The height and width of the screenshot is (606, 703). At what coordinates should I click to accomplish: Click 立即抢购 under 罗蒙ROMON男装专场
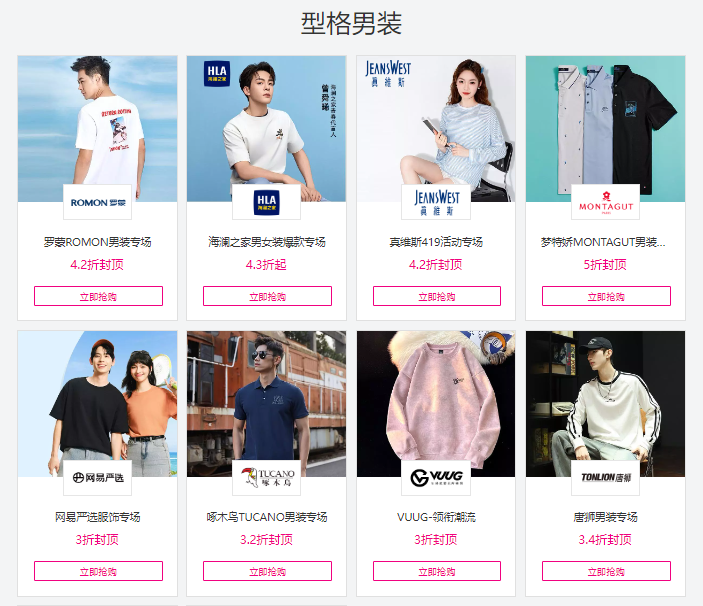[98, 296]
